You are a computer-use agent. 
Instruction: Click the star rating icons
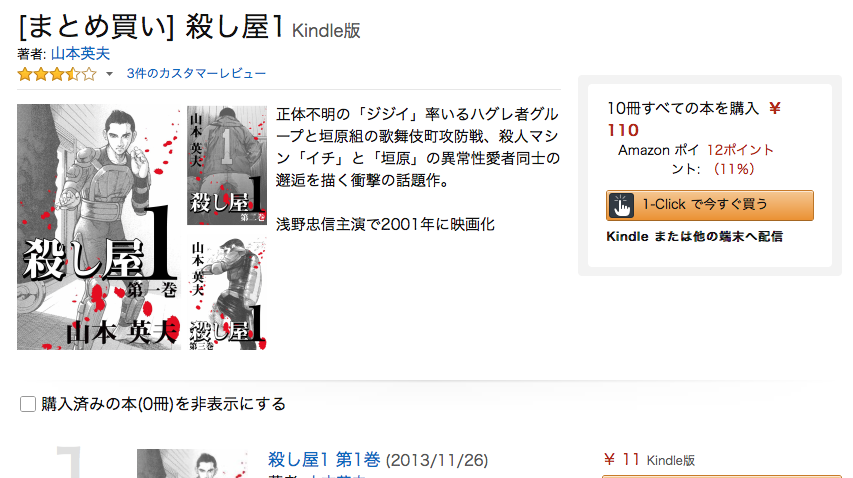[57, 74]
